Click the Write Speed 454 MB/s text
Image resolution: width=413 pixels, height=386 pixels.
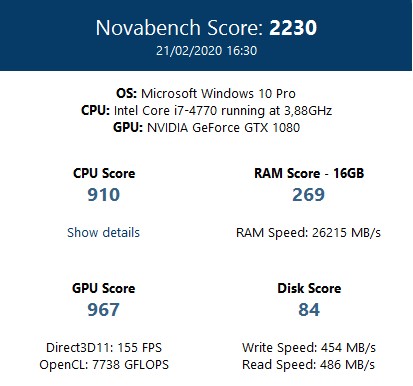[309, 347]
